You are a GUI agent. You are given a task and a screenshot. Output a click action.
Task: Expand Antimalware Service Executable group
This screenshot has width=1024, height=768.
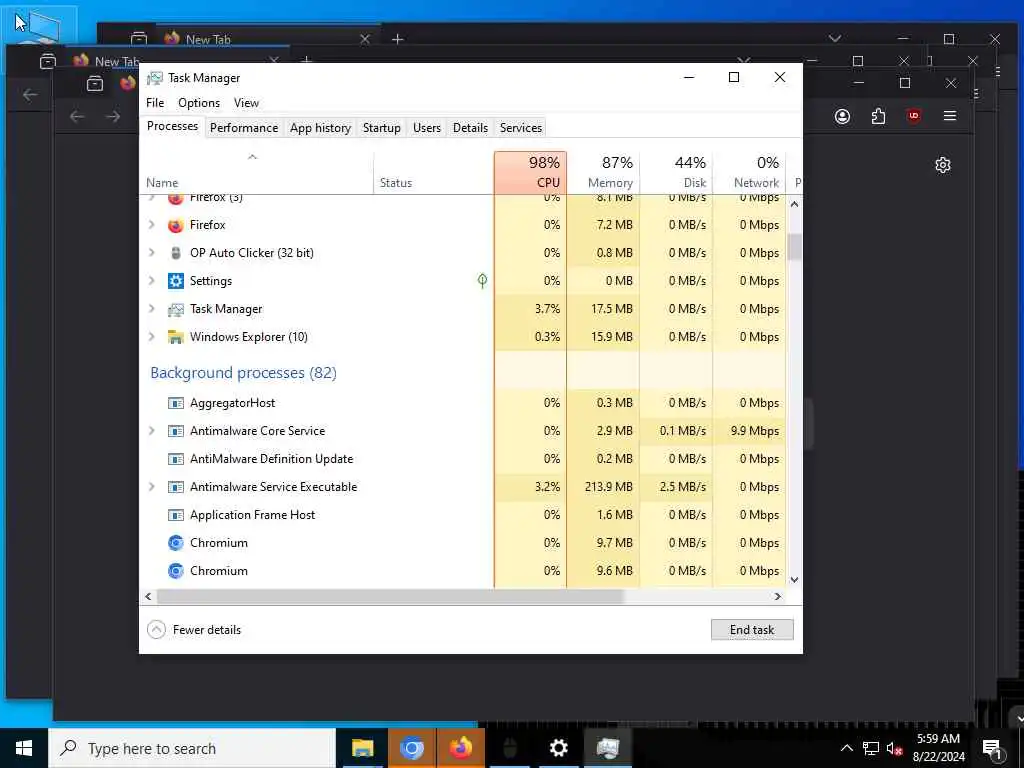[152, 487]
